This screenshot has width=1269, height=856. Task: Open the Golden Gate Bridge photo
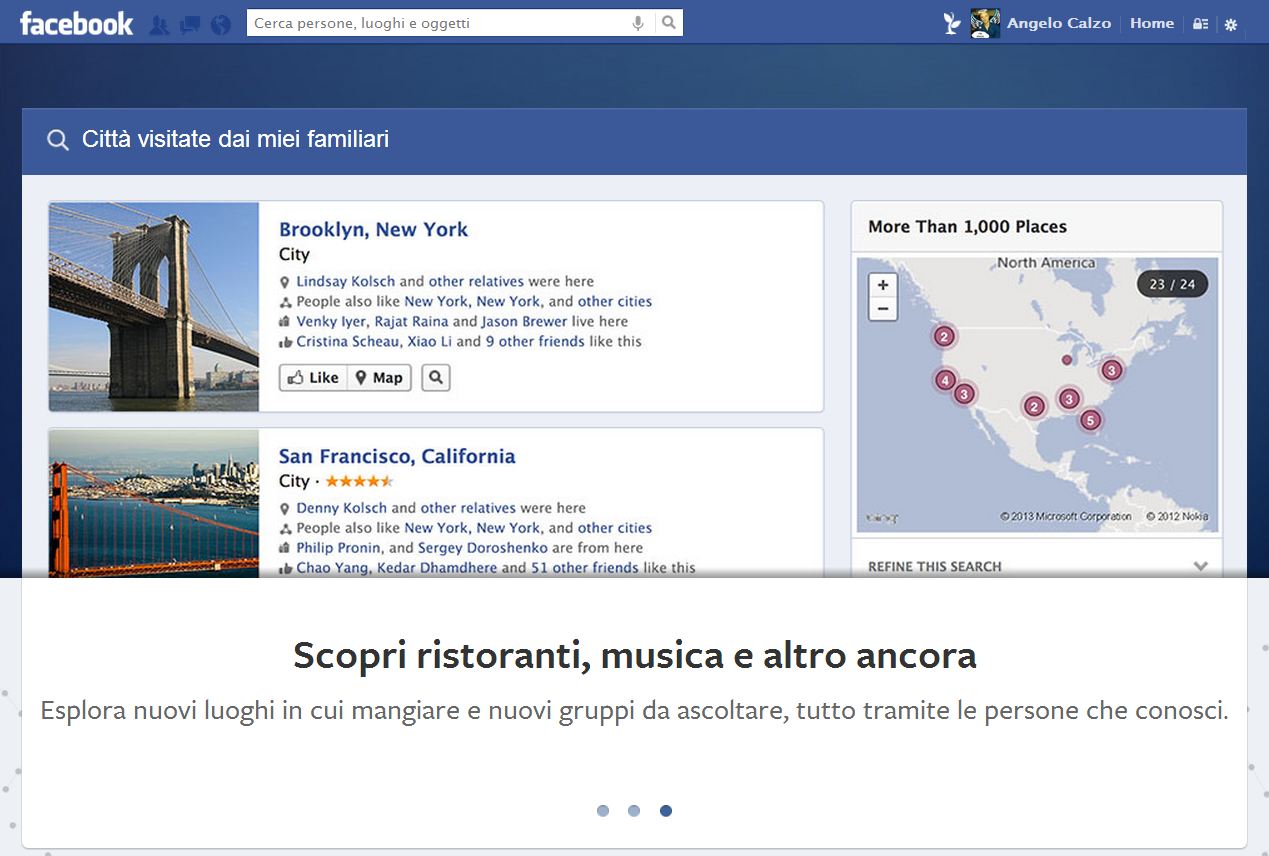154,503
